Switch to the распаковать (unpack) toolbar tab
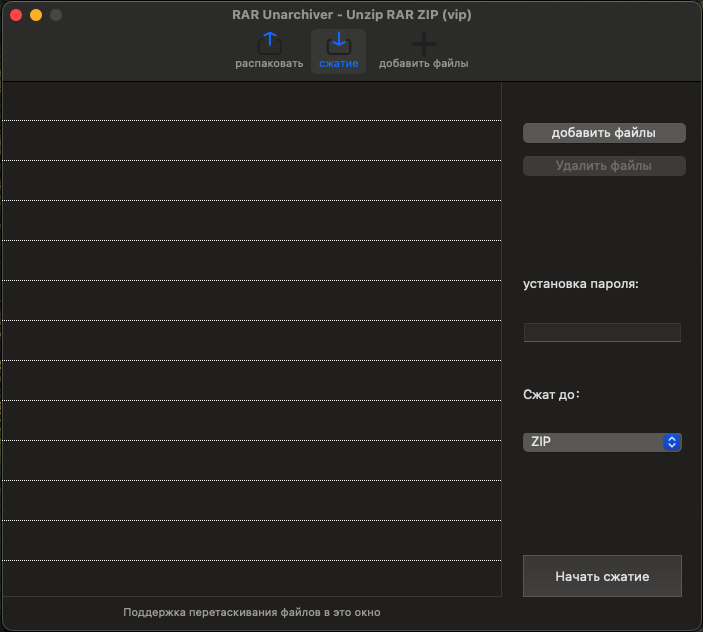The width and height of the screenshot is (703, 632). (x=269, y=51)
